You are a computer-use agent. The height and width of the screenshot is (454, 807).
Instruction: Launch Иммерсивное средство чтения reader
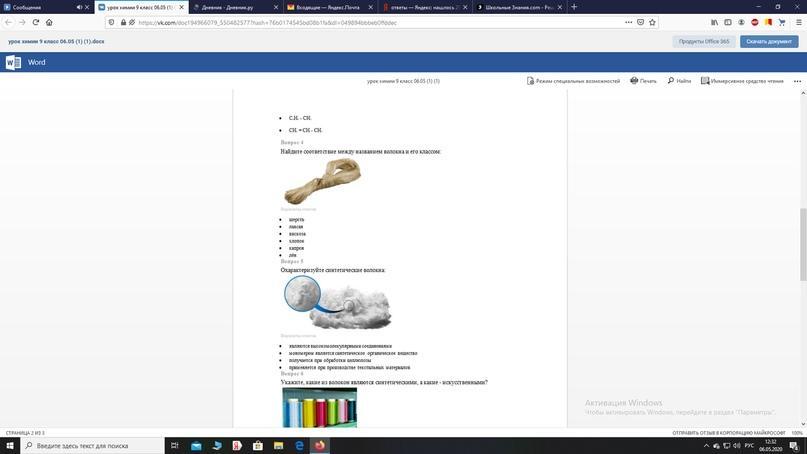click(742, 81)
